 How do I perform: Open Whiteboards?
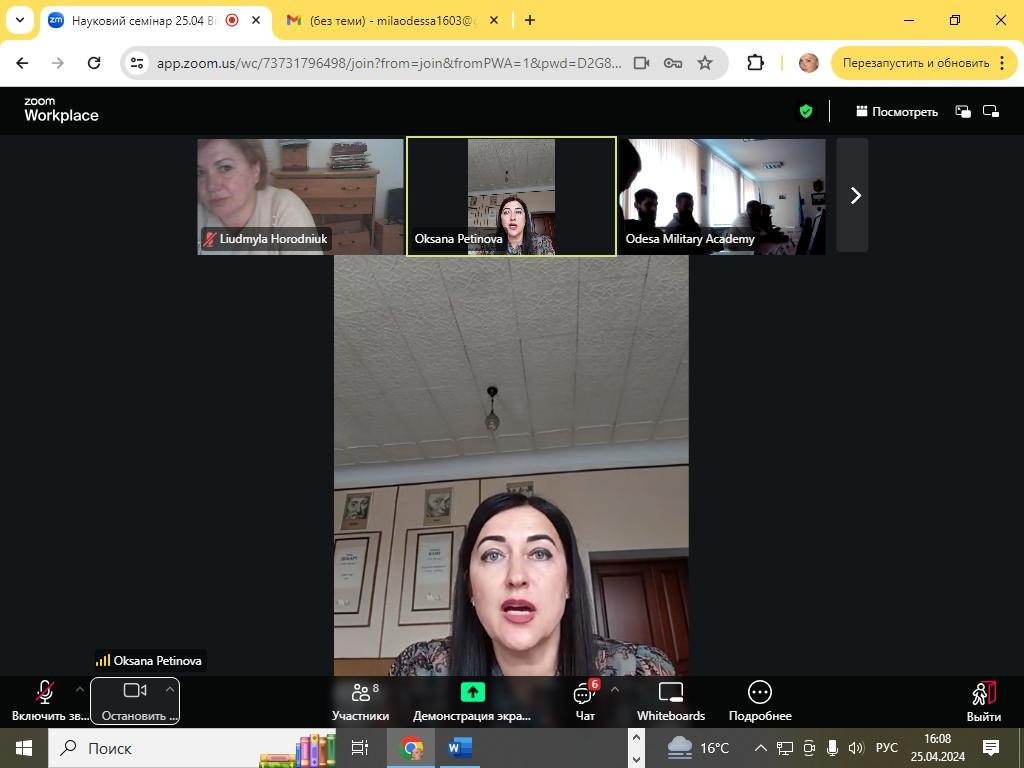[671, 701]
